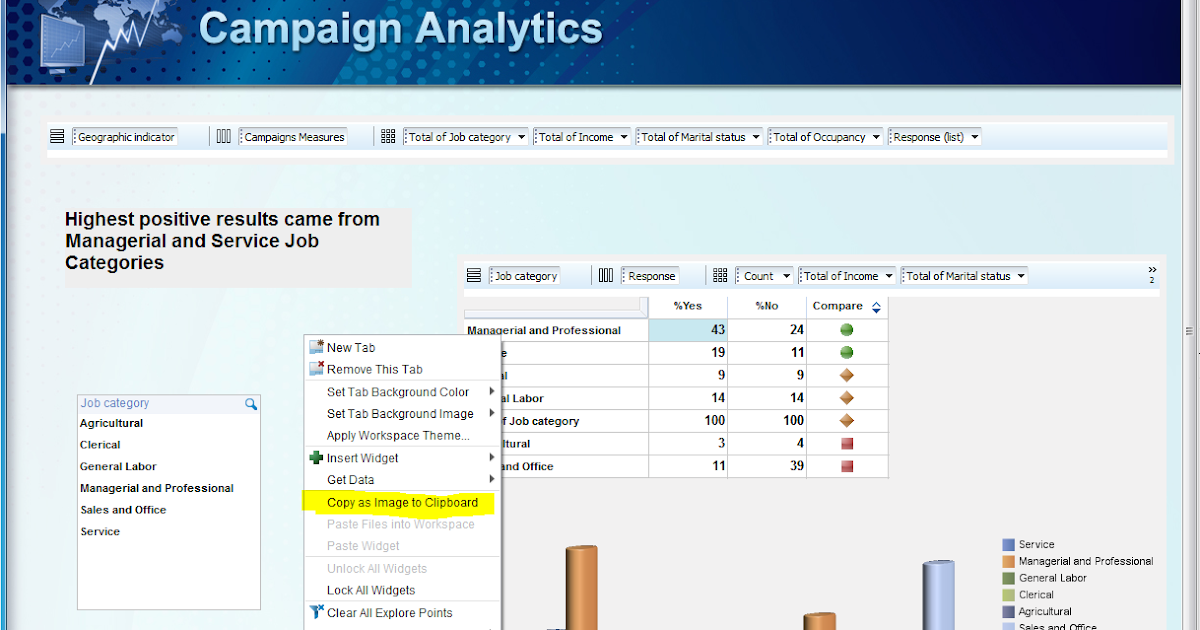This screenshot has height=630, width=1200.
Task: Click the columns icon beside Campaigns Measures
Action: pyautogui.click(x=223, y=136)
